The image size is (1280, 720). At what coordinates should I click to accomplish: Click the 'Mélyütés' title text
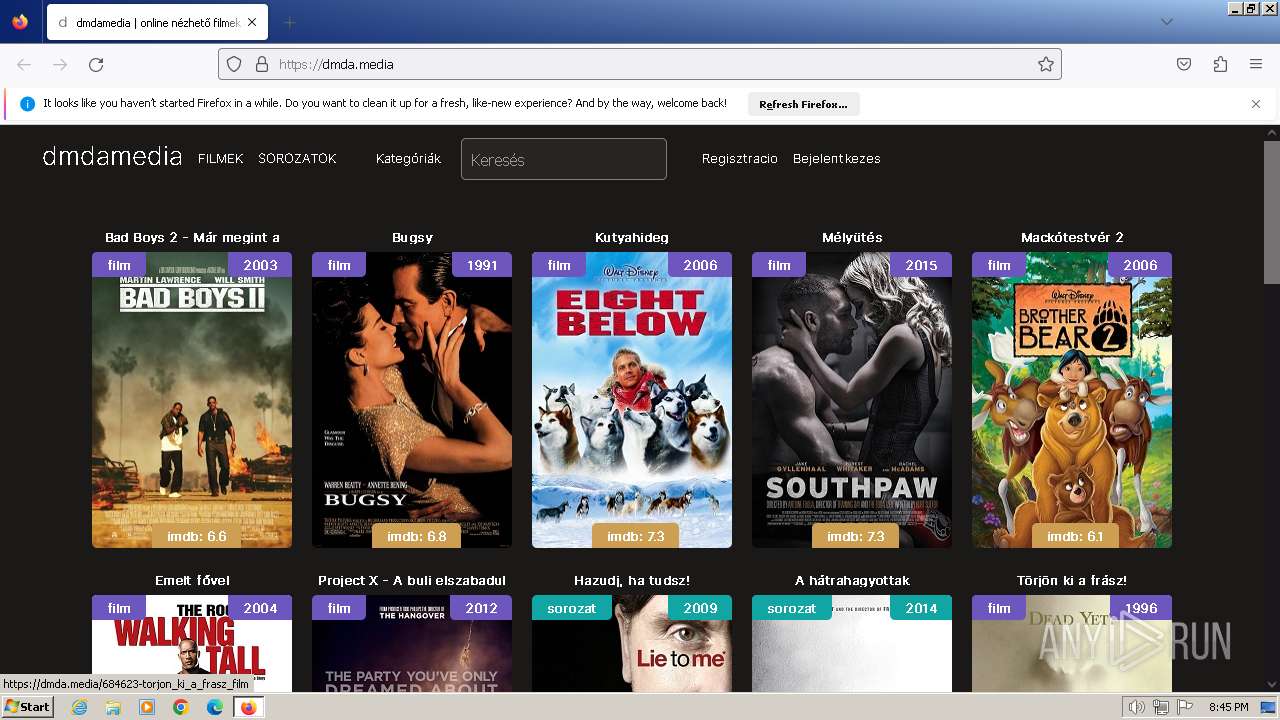[852, 238]
